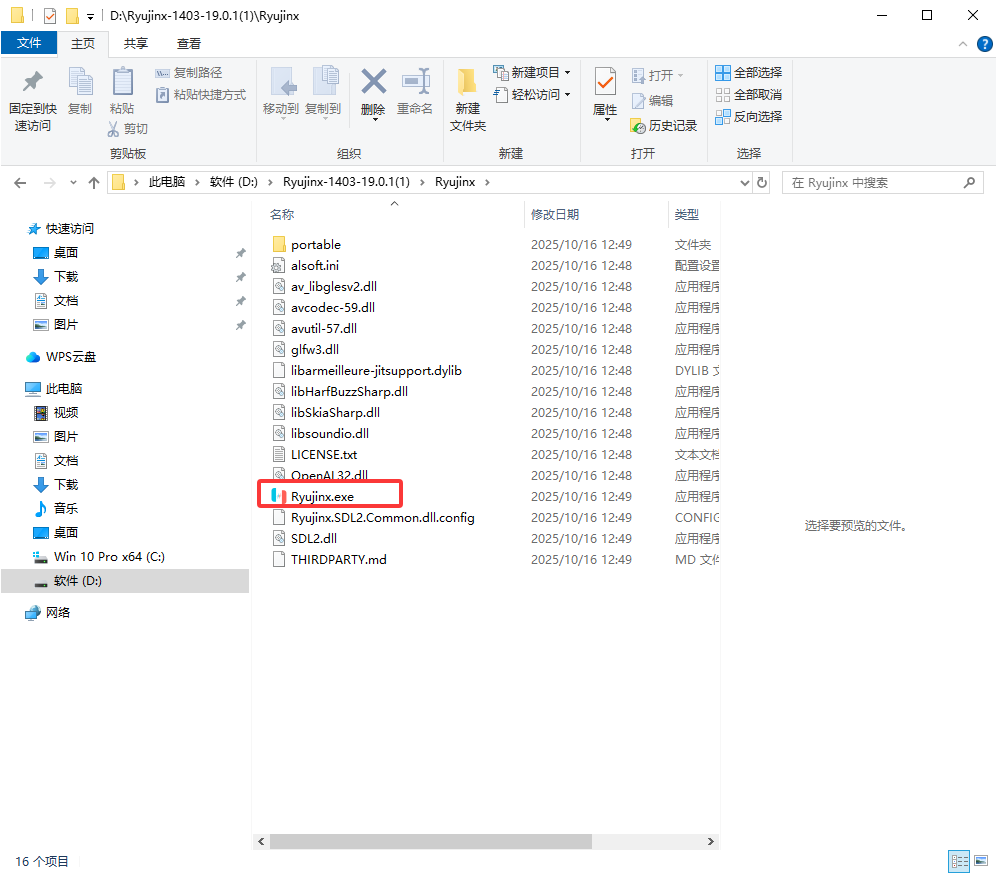
Task: Click the Select All option
Action: coord(749,73)
